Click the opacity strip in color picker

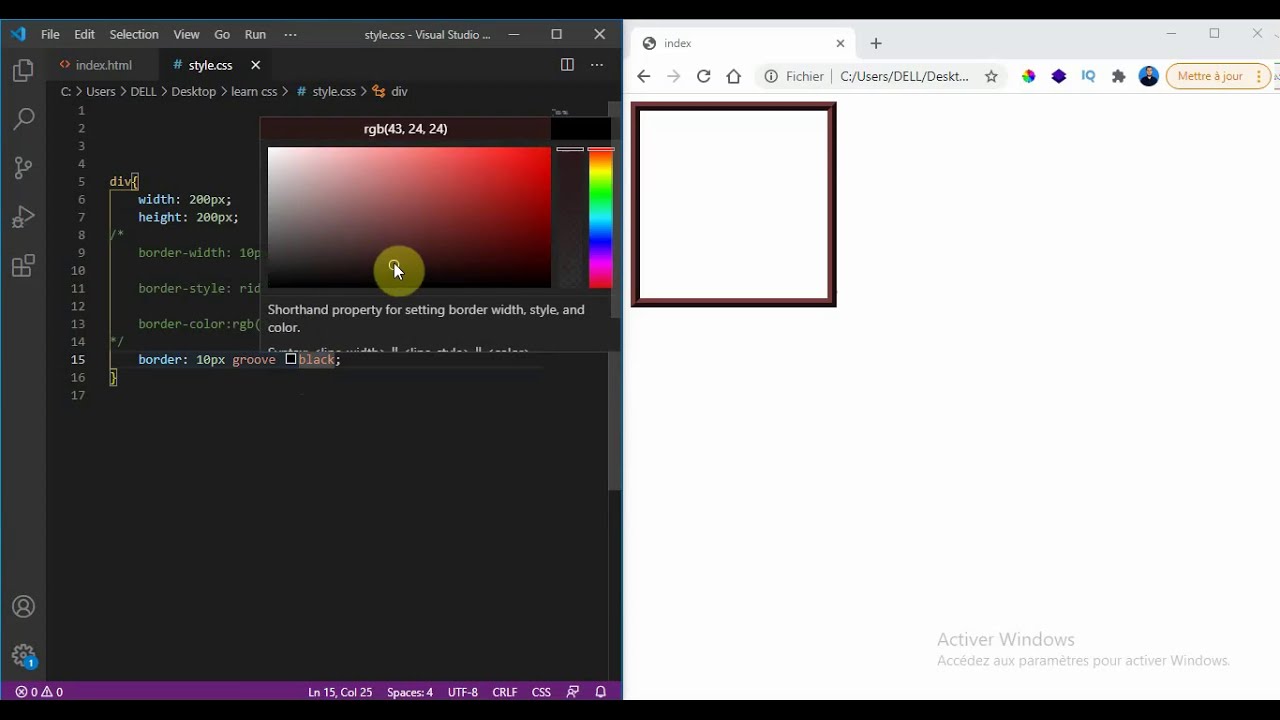click(x=570, y=218)
